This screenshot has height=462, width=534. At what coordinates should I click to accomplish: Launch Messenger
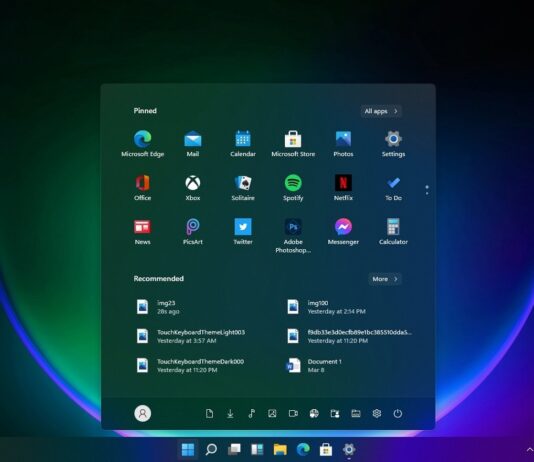coord(343,232)
